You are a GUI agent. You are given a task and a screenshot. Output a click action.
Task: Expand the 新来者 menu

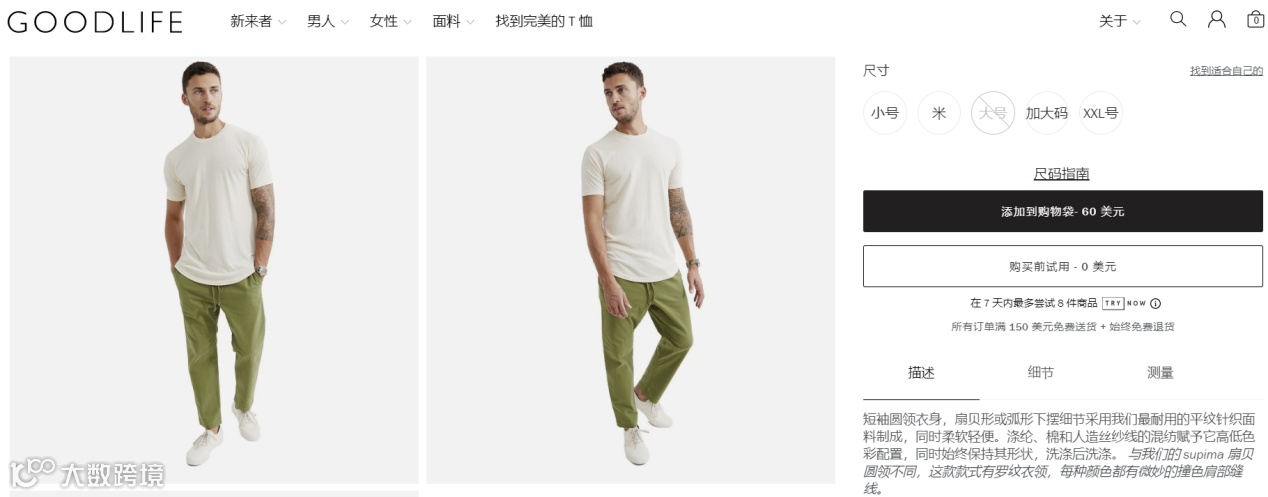point(258,21)
